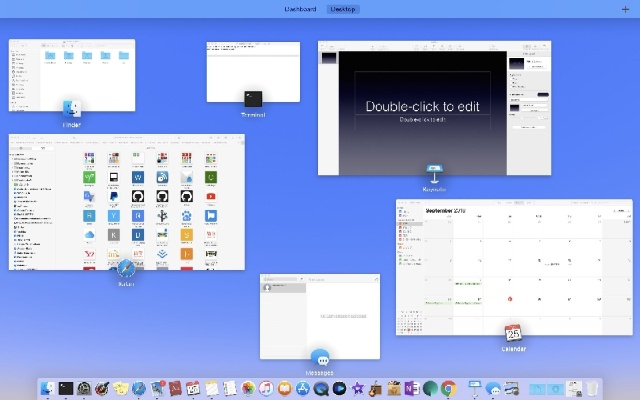This screenshot has height=400, width=640.
Task: Launch Google Chrome from the Dock
Action: click(449, 388)
